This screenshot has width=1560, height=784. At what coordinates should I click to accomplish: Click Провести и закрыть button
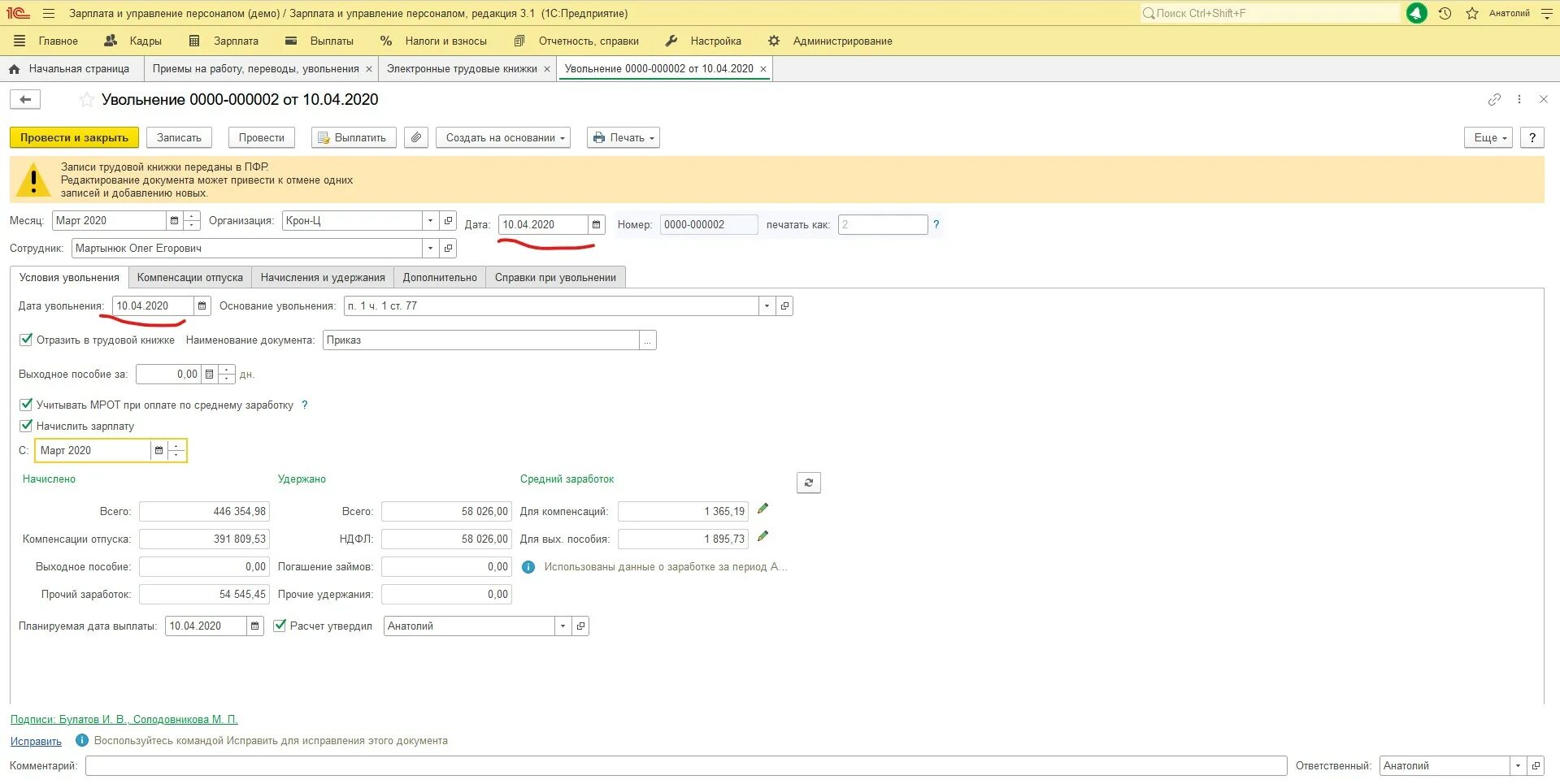[x=74, y=137]
